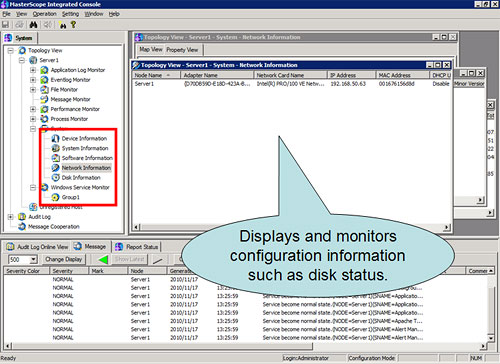Select Audit Log tree icon

click(22, 217)
